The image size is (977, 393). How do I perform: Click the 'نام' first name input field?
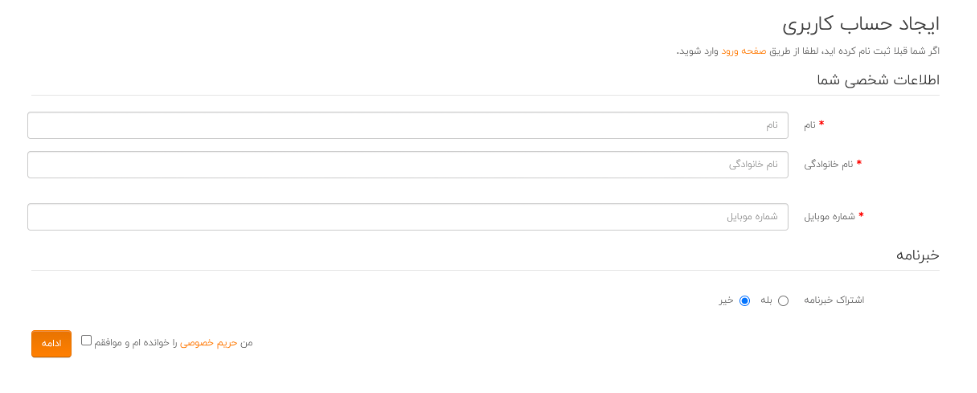coord(407,125)
